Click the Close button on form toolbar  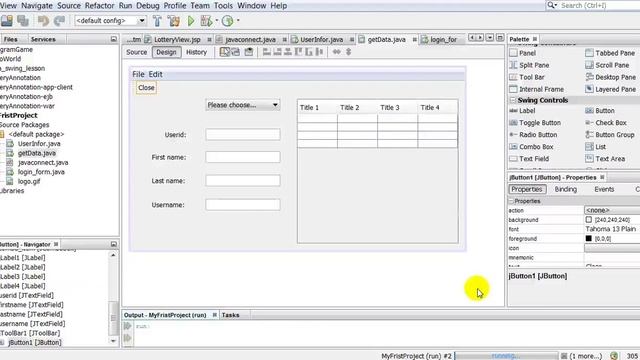pyautogui.click(x=146, y=88)
